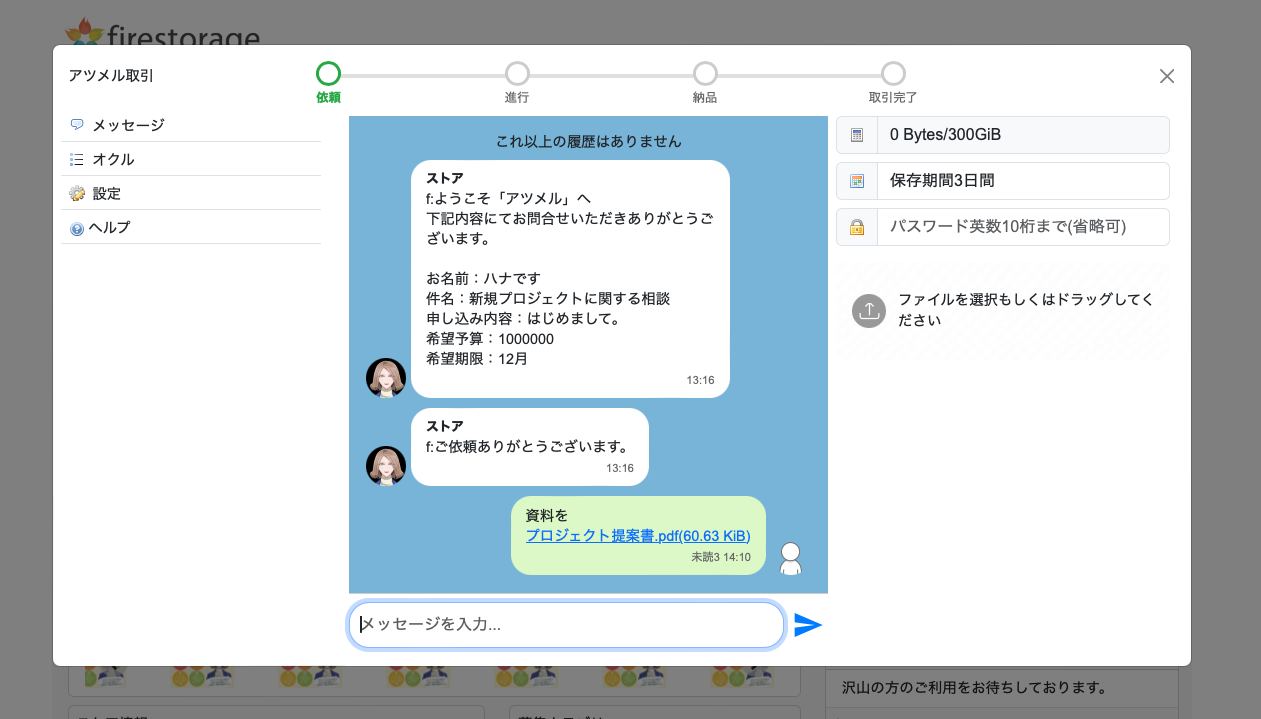Select the 納品 progress step circle
Viewport: 1261px width, 719px height.
[x=705, y=73]
